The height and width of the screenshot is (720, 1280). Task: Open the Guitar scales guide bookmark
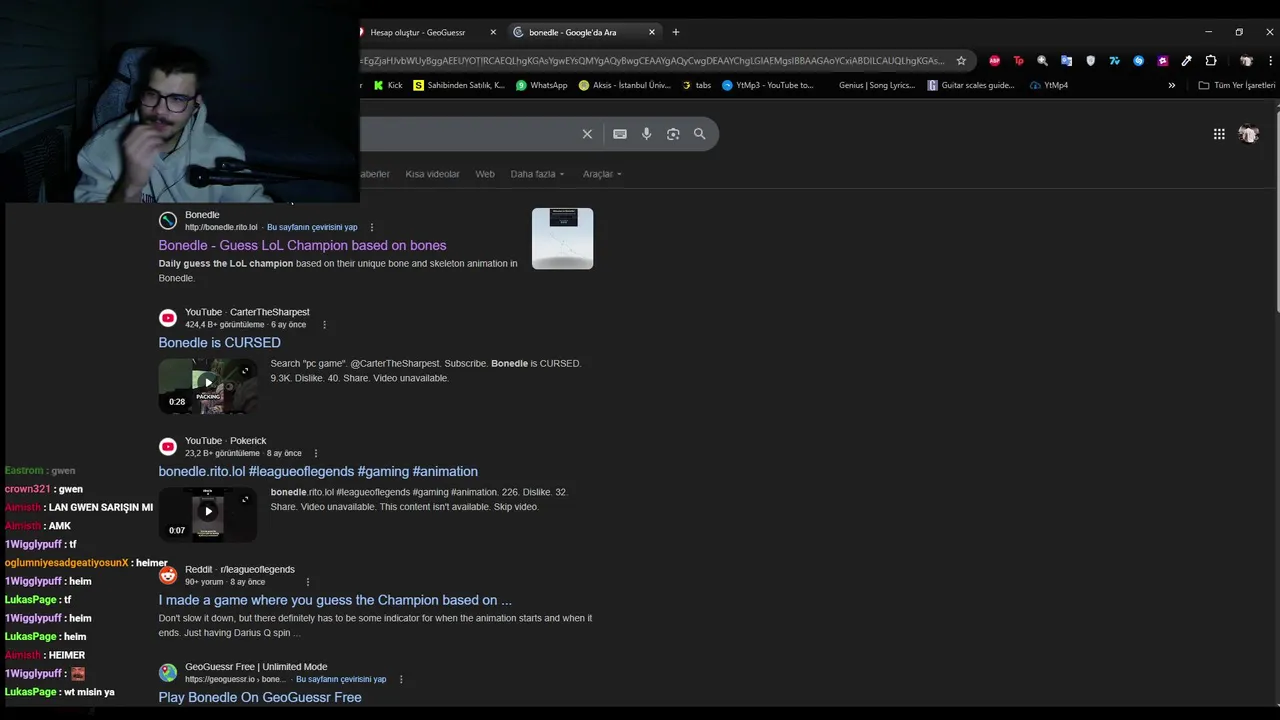click(x=971, y=85)
